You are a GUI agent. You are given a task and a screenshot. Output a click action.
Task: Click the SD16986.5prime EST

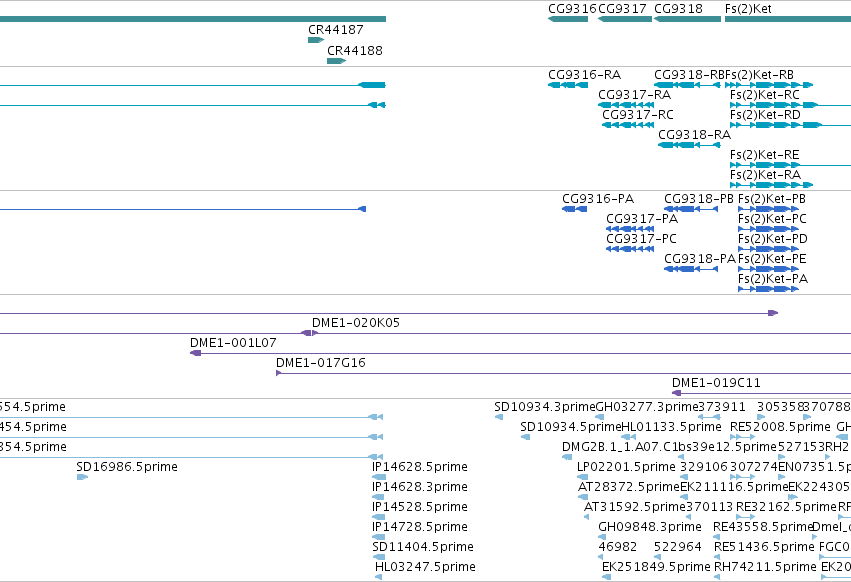pos(82,477)
